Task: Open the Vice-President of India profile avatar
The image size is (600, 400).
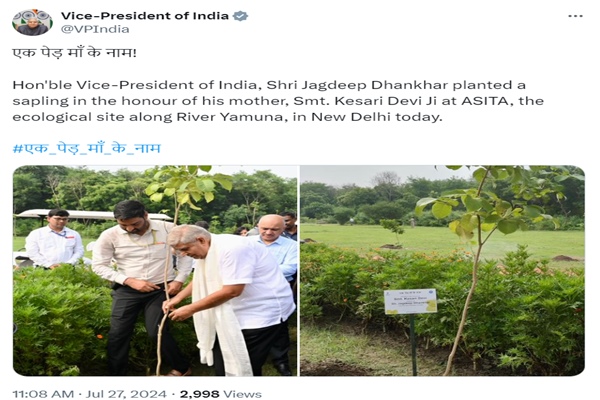Action: click(x=33, y=22)
